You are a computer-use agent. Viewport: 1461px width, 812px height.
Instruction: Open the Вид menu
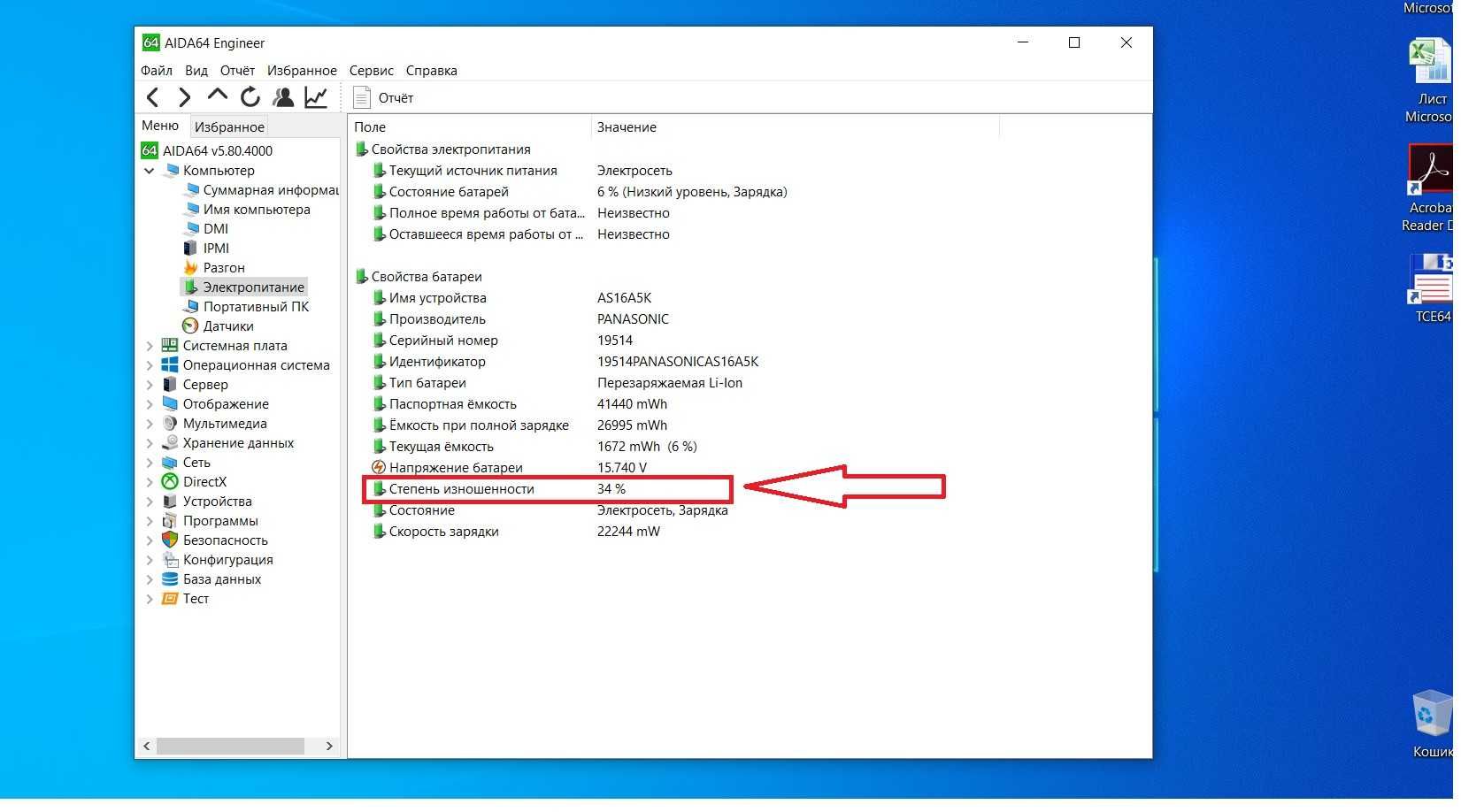tap(196, 71)
